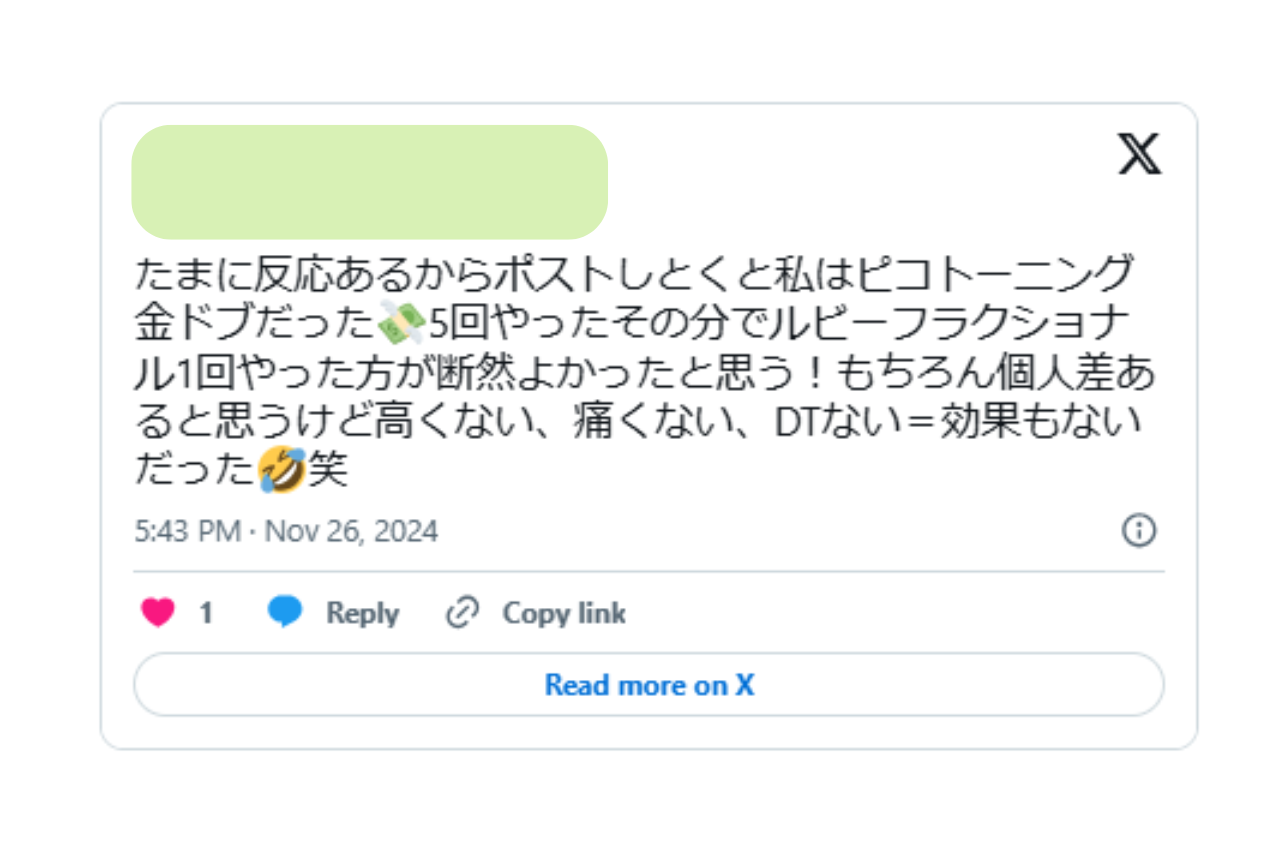Click the tweet line starting with 金ドブだった
1280x852 pixels.
pyautogui.click(x=645, y=323)
